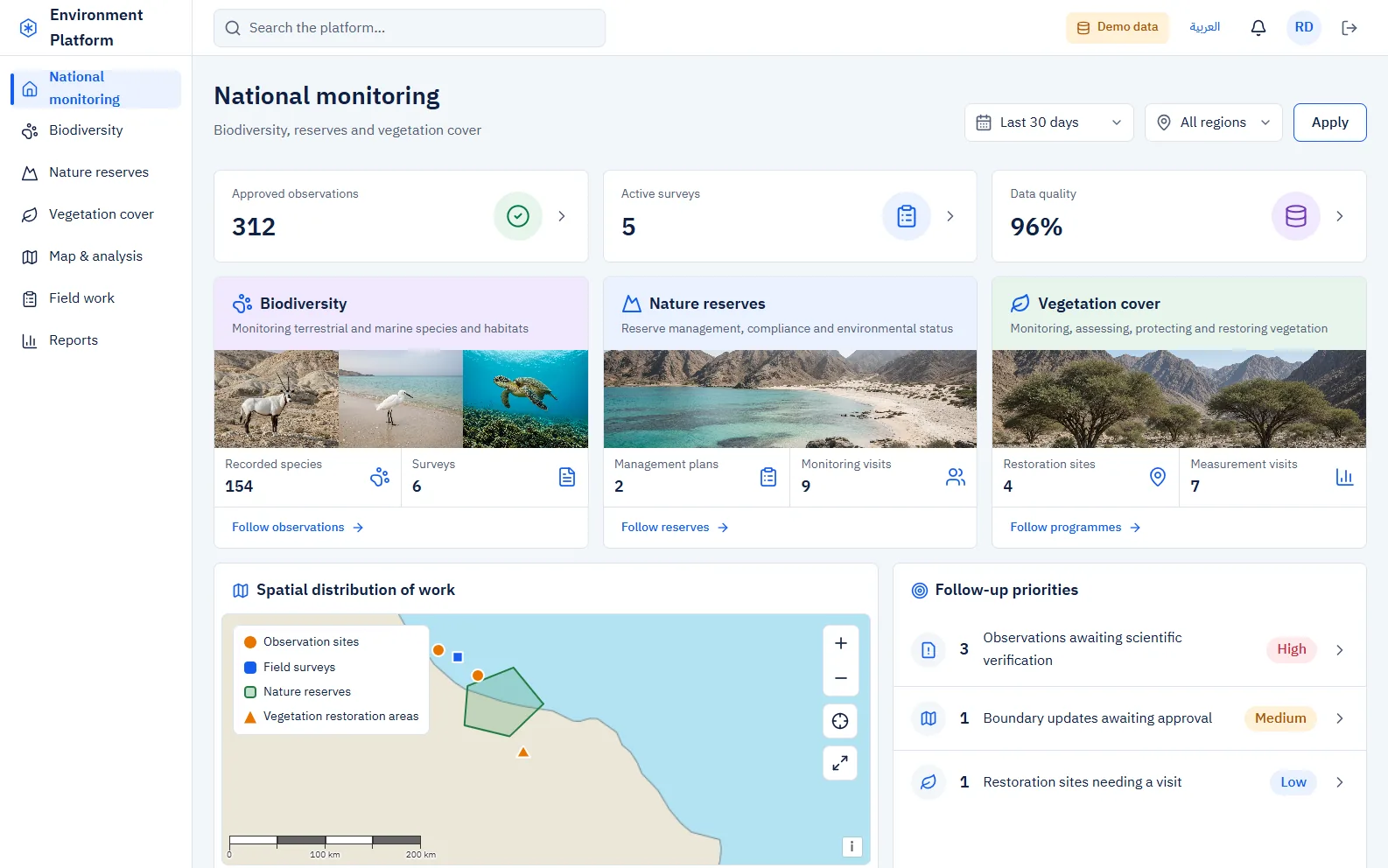Click the Approved observations check icon
The image size is (1388, 868).
point(518,216)
